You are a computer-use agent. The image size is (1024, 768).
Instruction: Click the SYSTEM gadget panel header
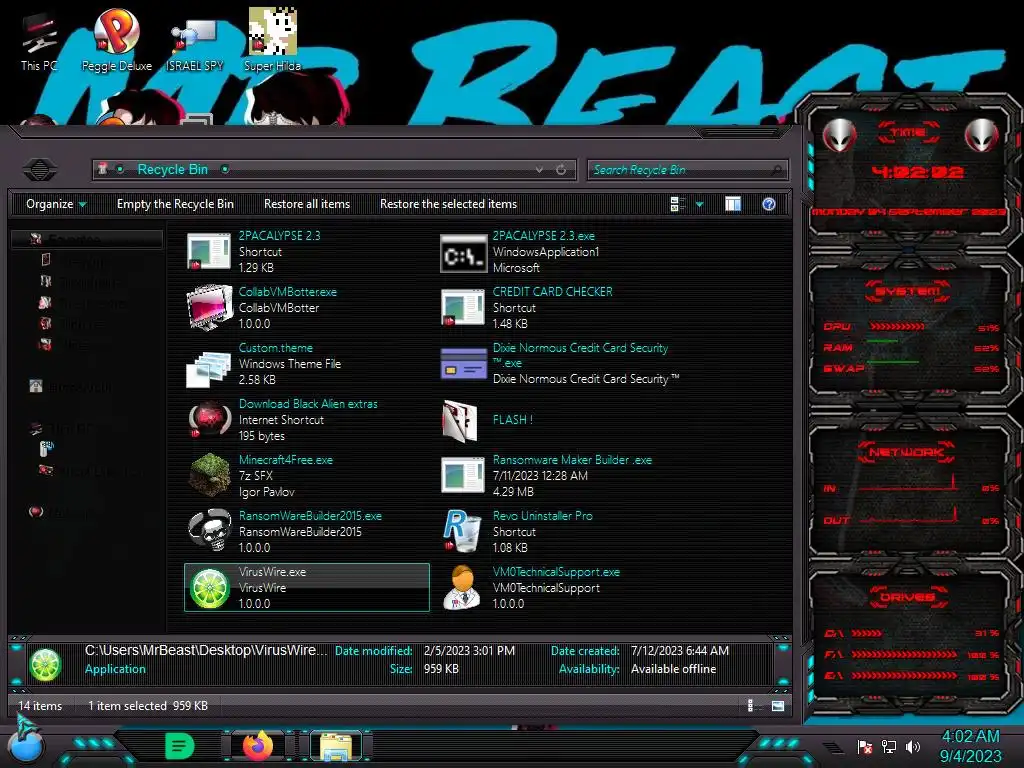click(x=907, y=291)
